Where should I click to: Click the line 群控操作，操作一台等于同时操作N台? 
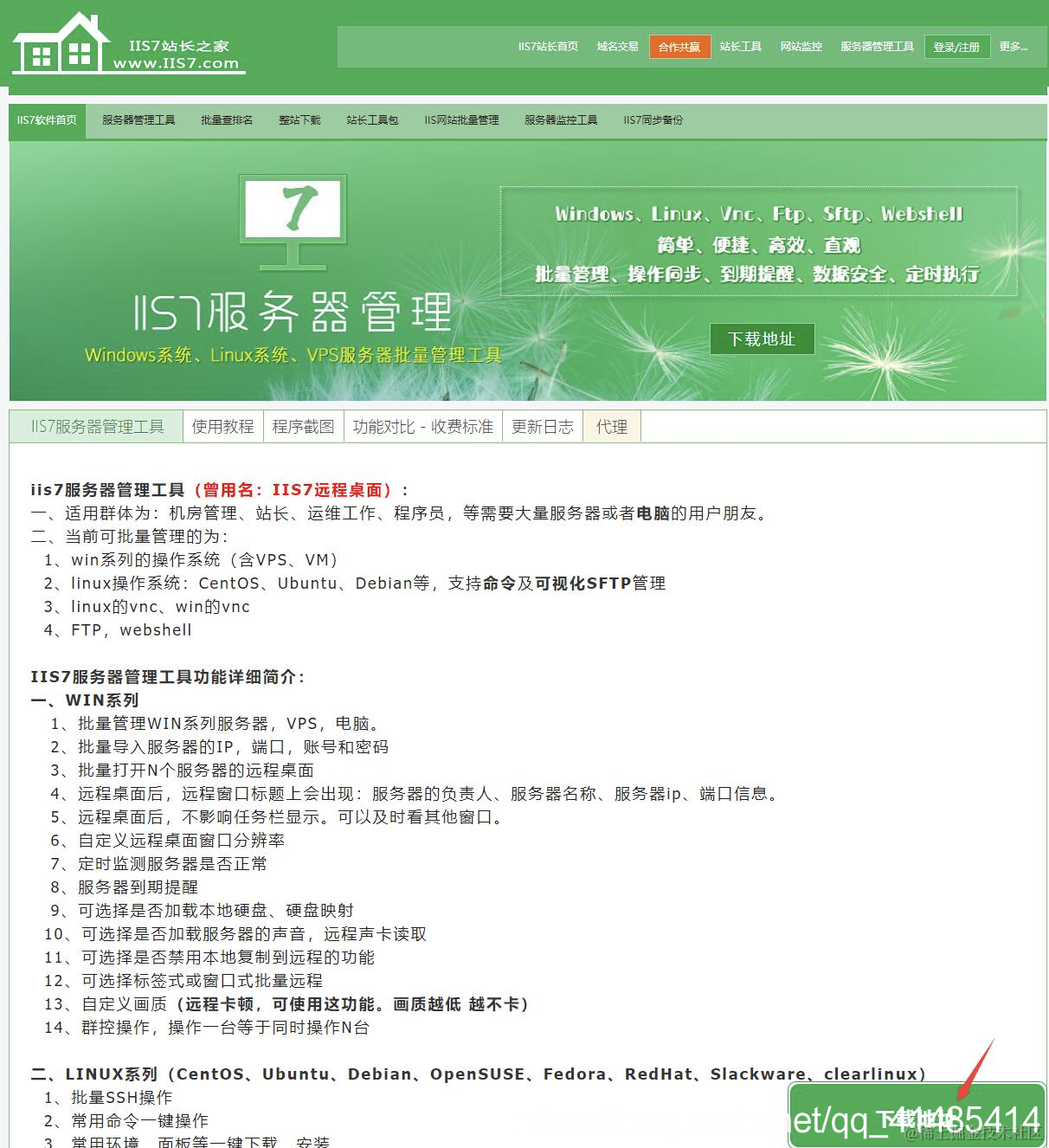tap(225, 1028)
